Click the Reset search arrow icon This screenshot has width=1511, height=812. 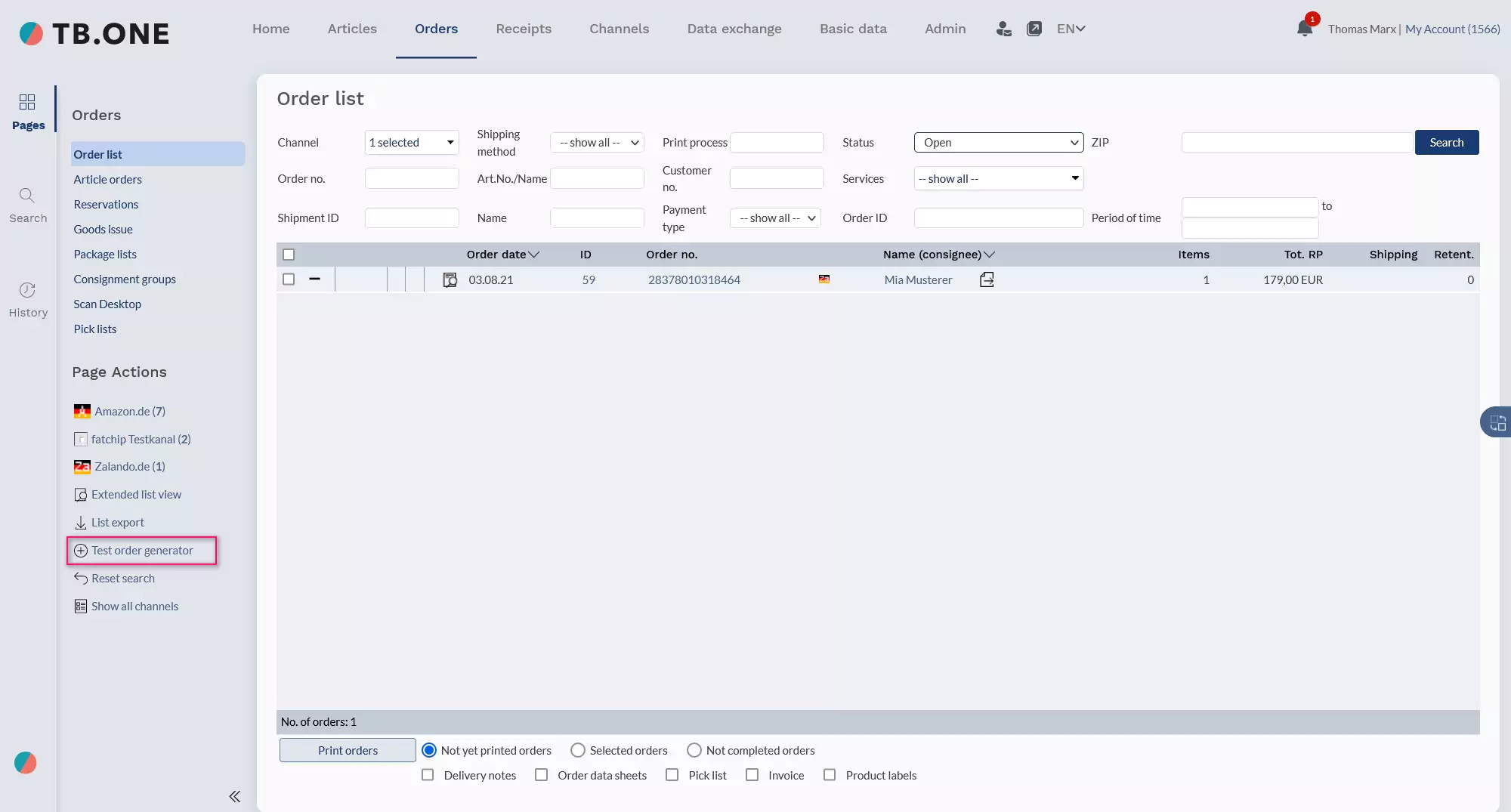[81, 578]
